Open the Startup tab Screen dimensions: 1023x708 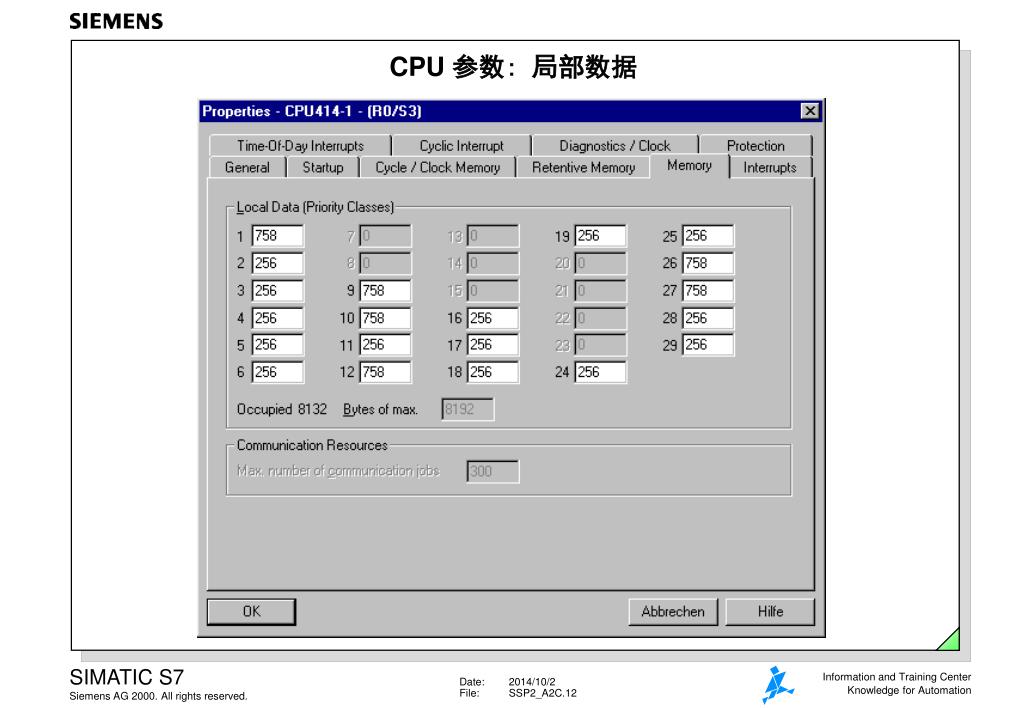point(323,167)
